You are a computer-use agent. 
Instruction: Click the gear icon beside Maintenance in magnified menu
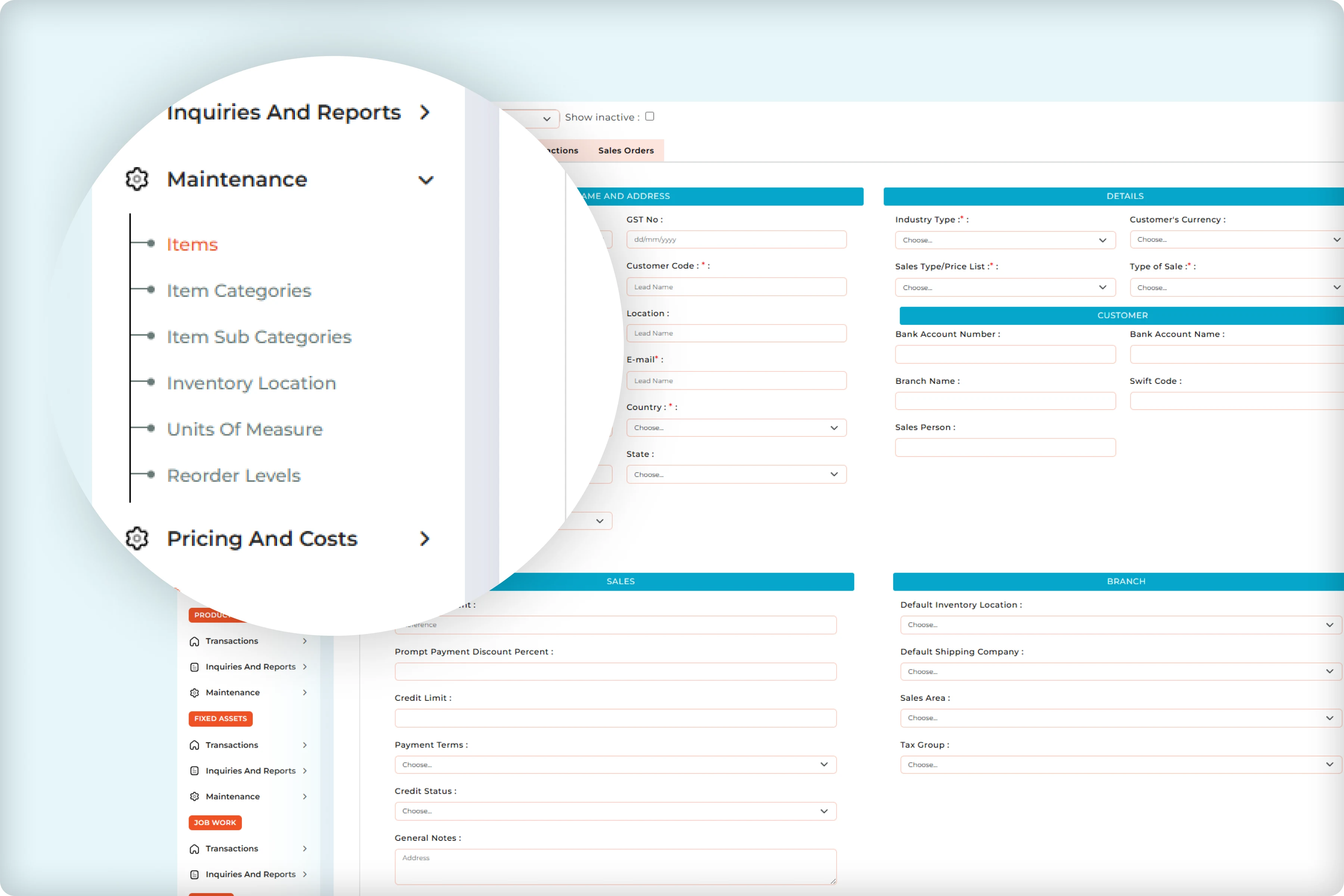click(x=137, y=179)
